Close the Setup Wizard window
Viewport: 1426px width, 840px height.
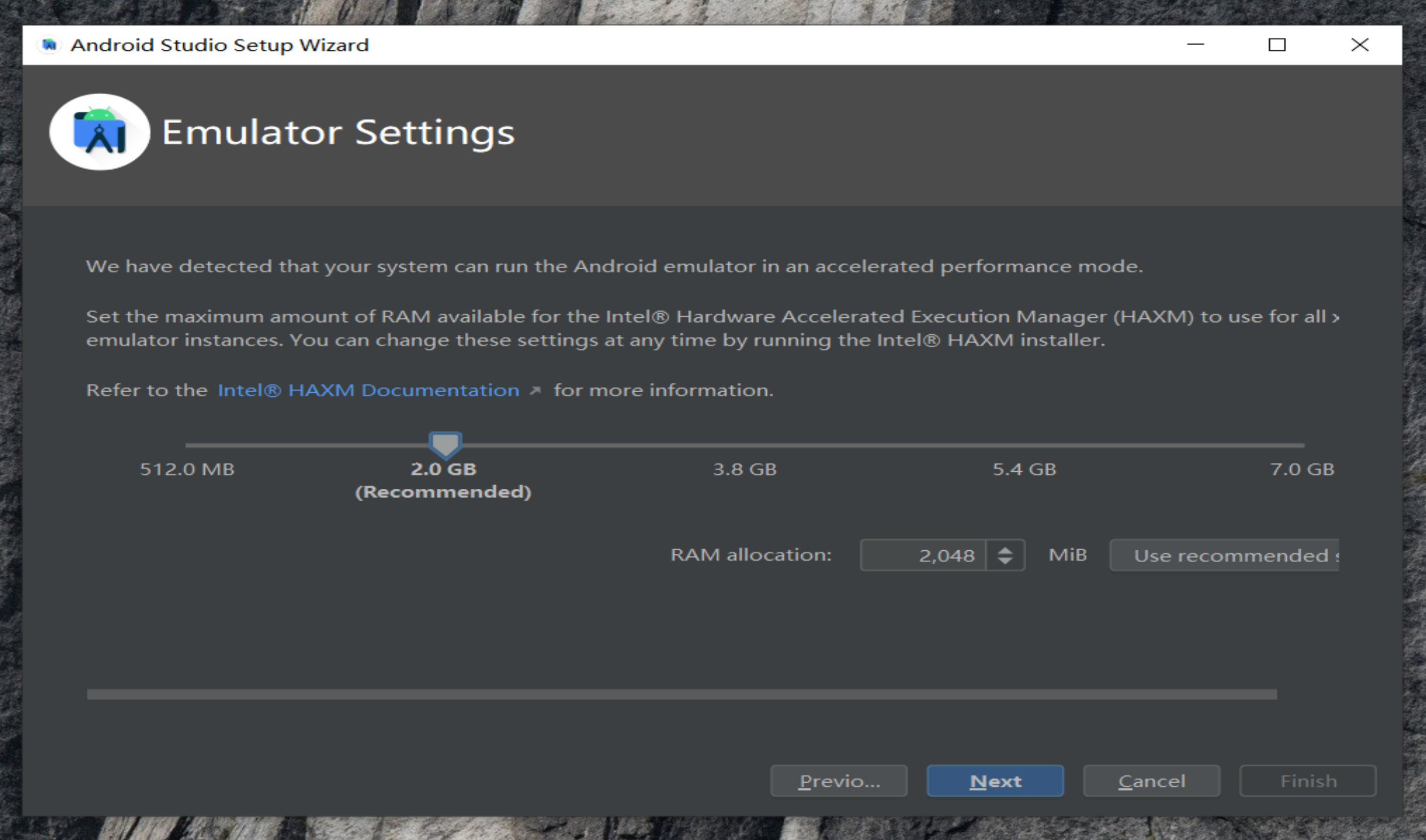point(1359,45)
